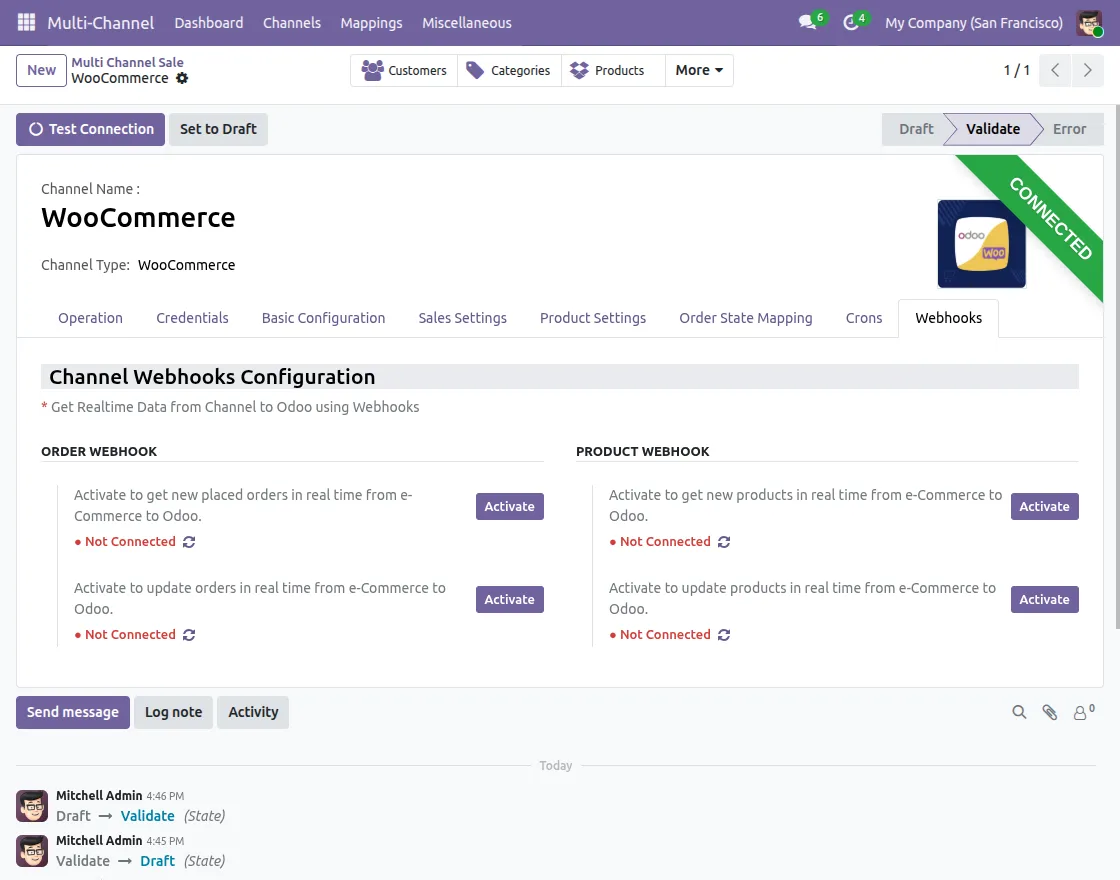Open Multi Channel Sale breadcrumb link

[127, 62]
